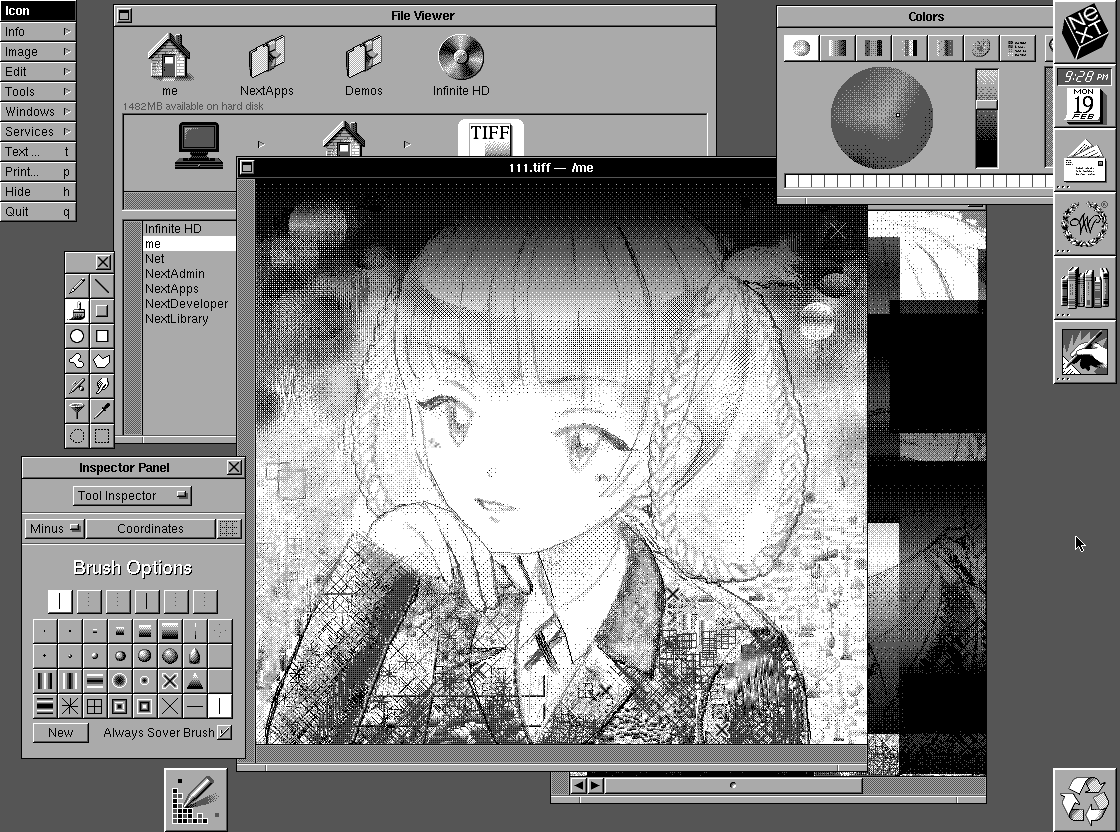
Task: Open the Minus popup menu
Action: pos(54,529)
